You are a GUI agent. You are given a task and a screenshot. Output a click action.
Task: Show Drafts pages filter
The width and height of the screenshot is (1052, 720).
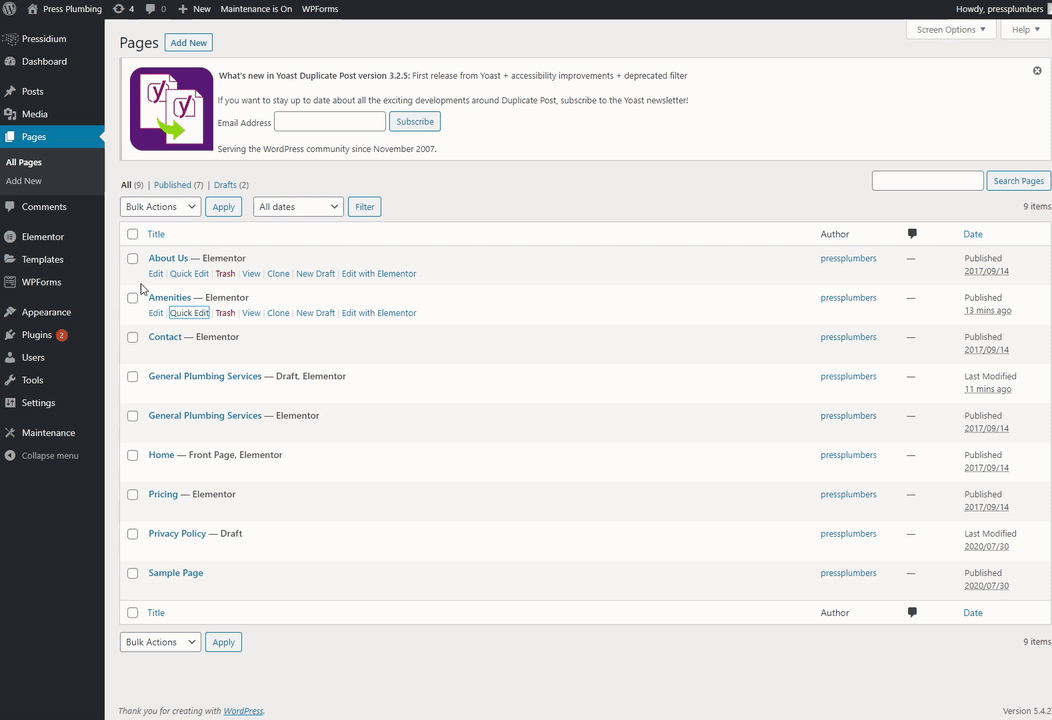click(x=225, y=185)
